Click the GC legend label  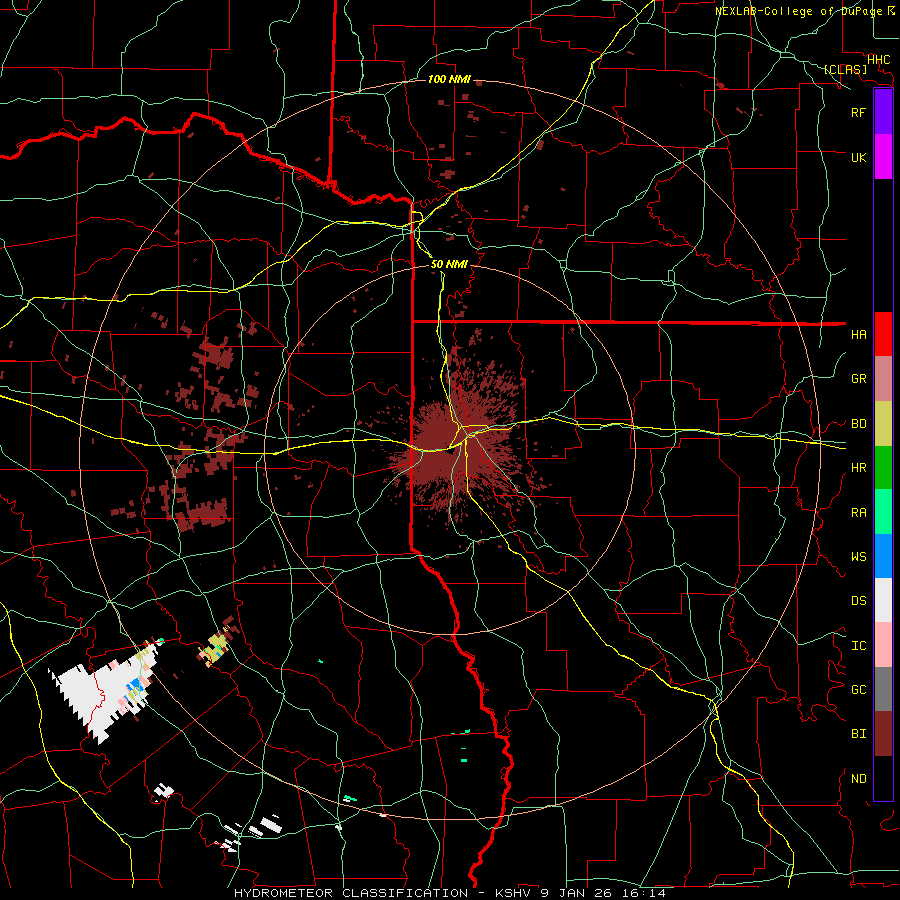point(858,689)
